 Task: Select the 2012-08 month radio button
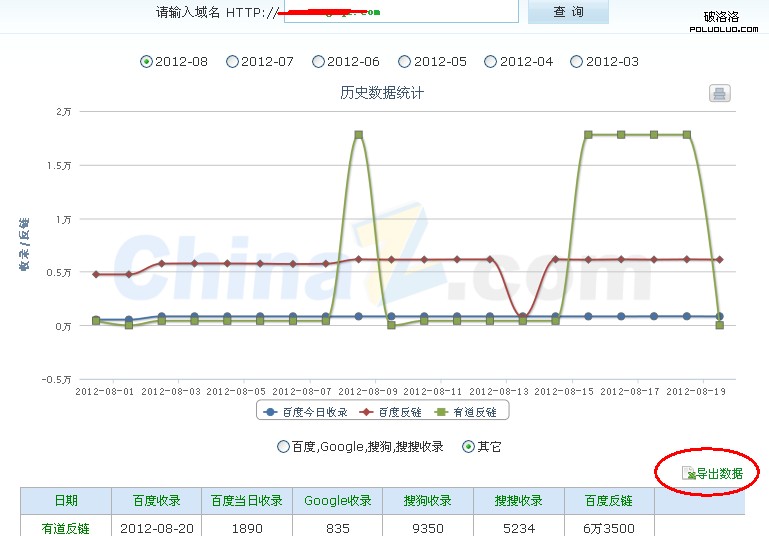[x=147, y=62]
